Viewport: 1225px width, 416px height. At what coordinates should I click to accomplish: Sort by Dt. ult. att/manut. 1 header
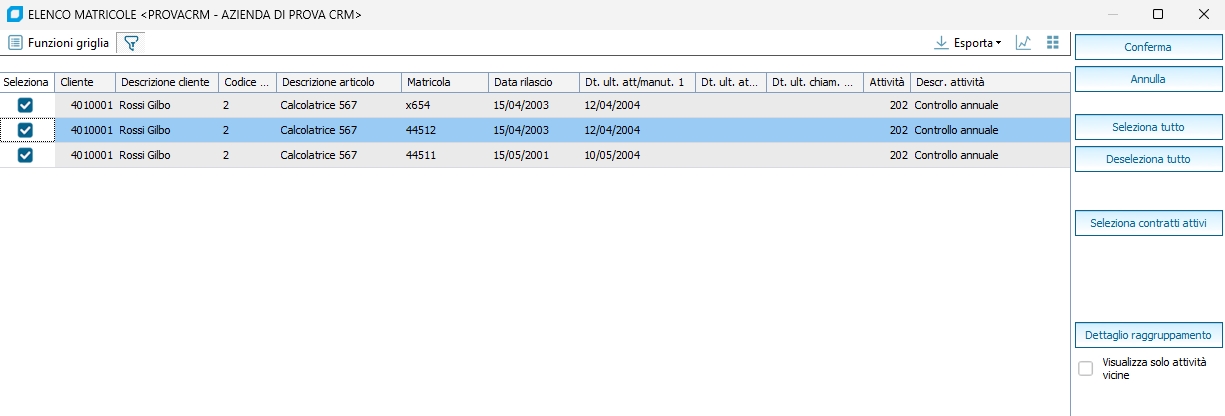(637, 82)
